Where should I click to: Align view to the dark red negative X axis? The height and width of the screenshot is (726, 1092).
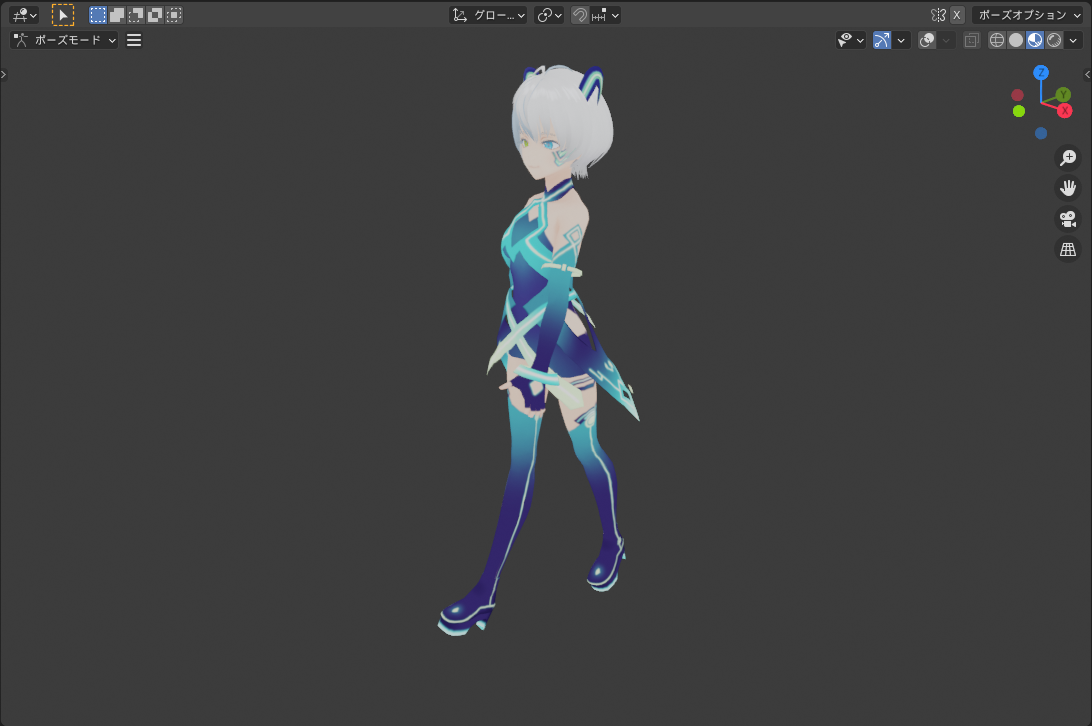point(1017,95)
